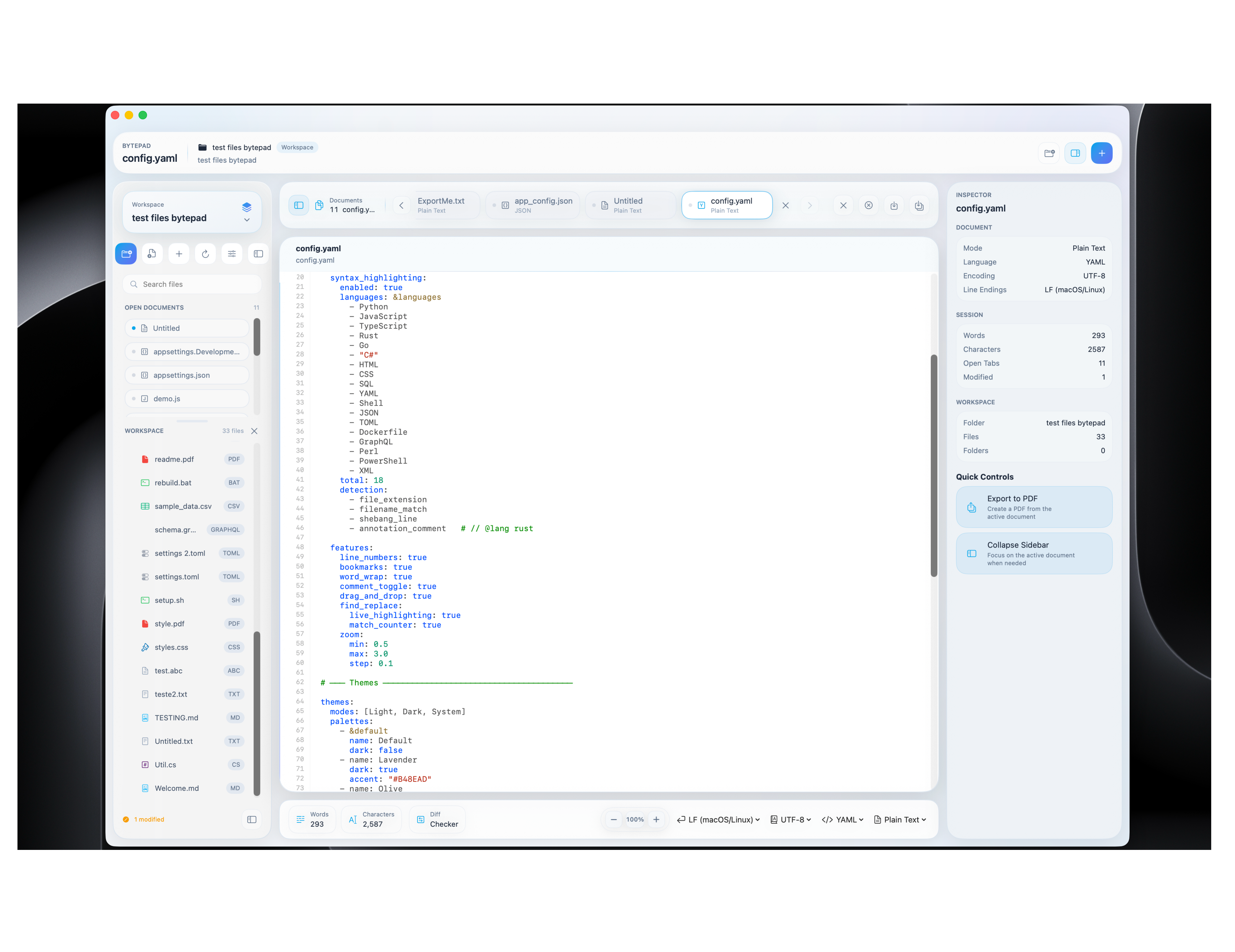This screenshot has width=1235, height=952.
Task: Close the Workspace files section with the X
Action: point(254,431)
